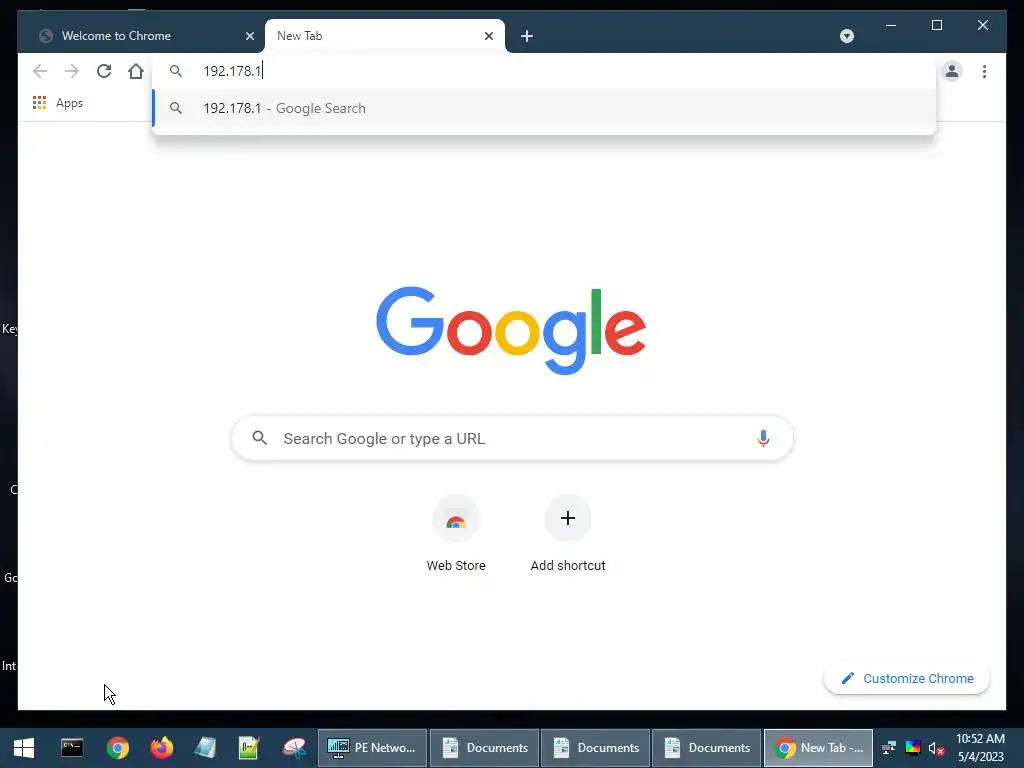Click the muted volume tray icon
Screen dimensions: 1024x768
tap(936, 748)
